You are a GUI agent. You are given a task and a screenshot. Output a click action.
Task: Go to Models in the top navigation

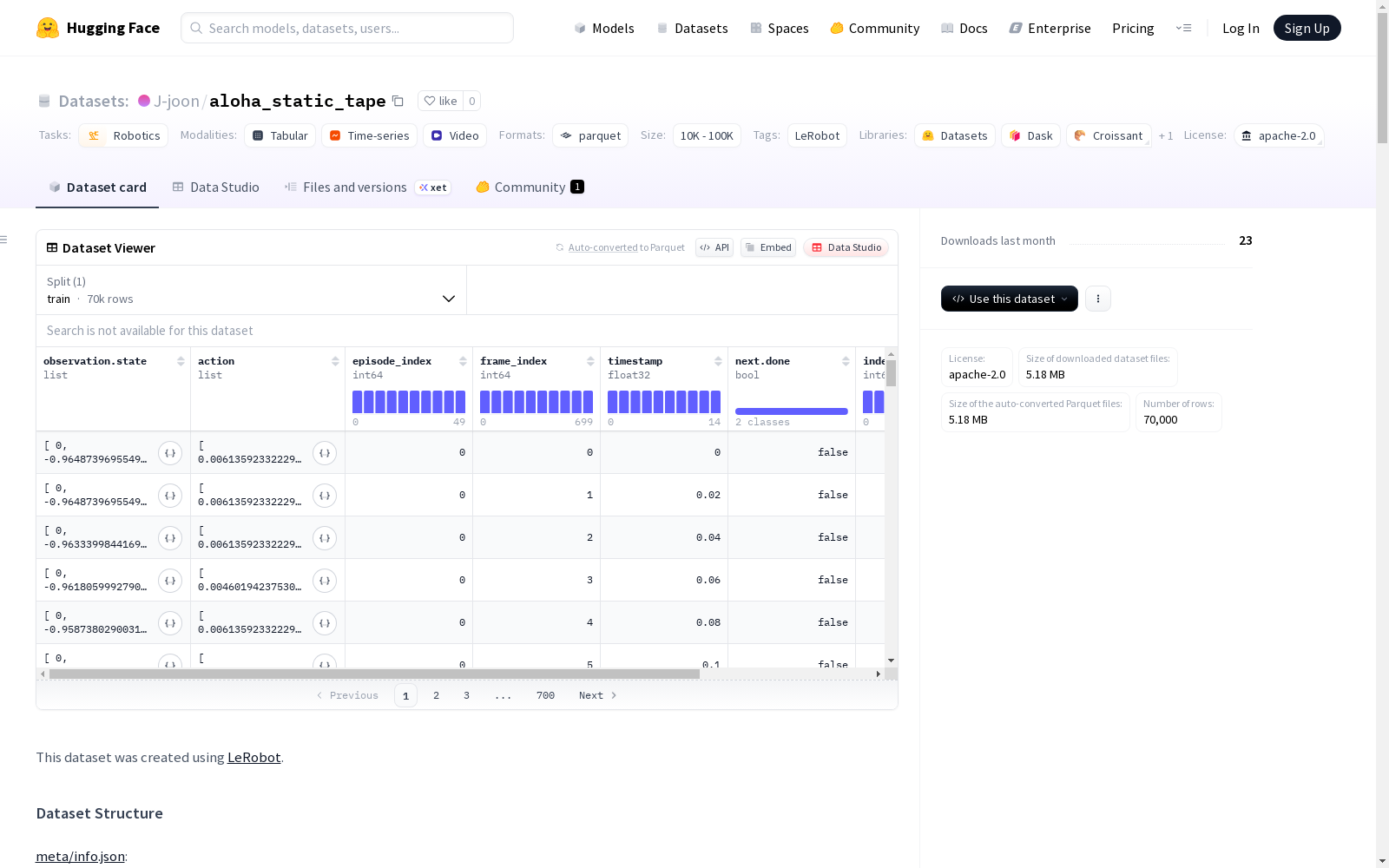(x=604, y=28)
